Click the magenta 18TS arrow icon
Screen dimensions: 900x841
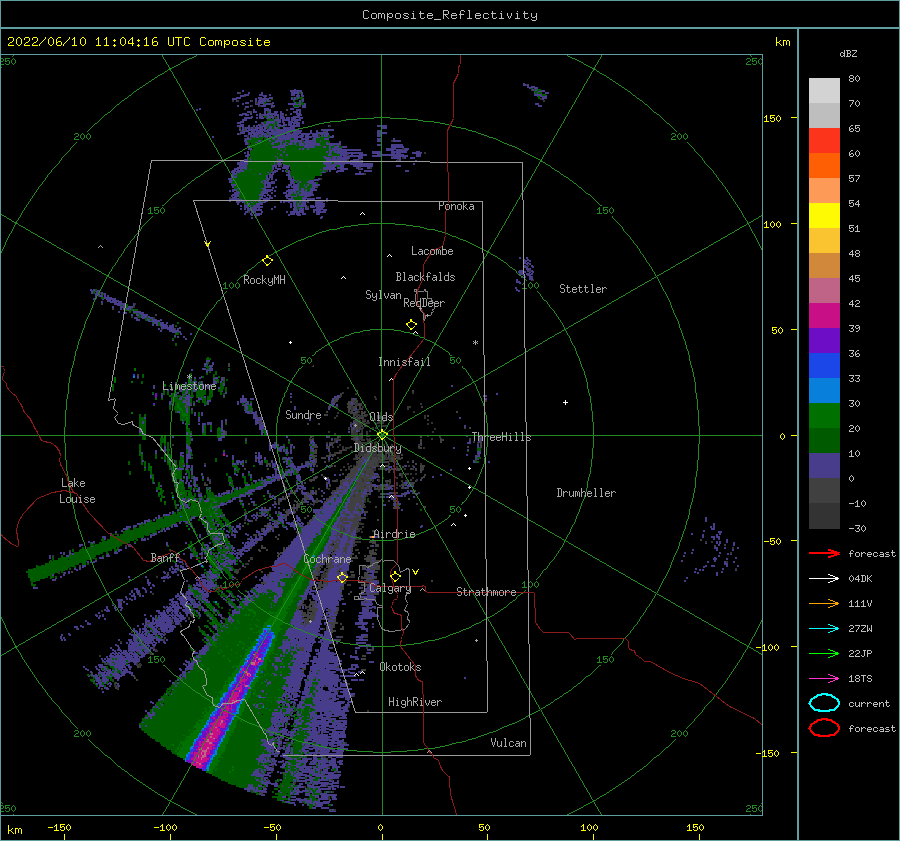(x=824, y=679)
